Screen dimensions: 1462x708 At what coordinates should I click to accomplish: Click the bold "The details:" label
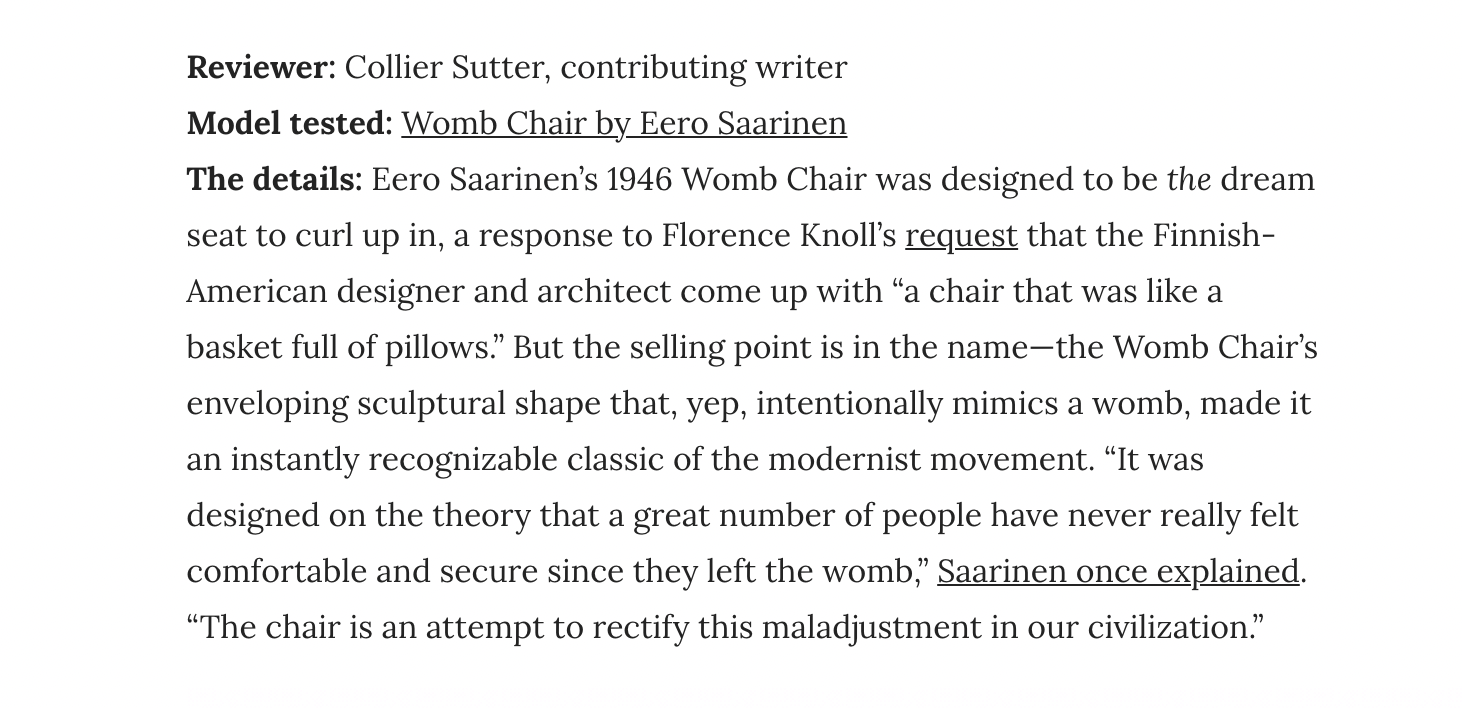275,180
